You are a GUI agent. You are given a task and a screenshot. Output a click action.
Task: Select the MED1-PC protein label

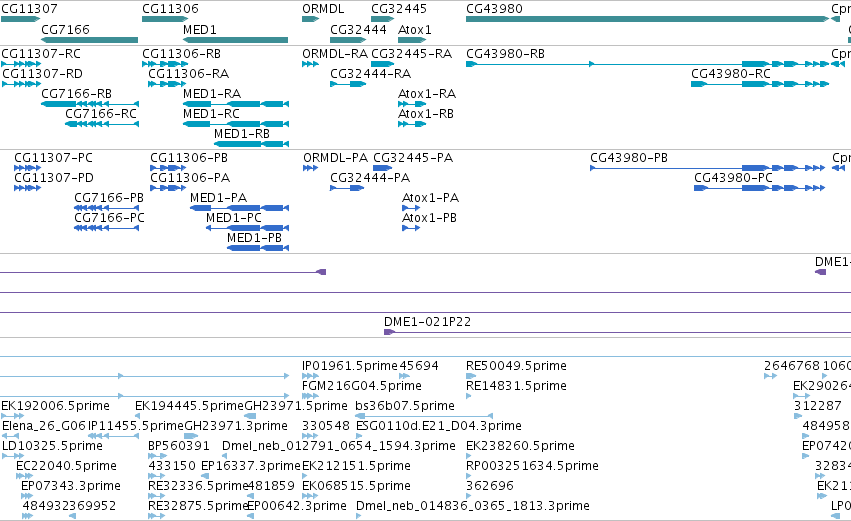click(x=234, y=218)
